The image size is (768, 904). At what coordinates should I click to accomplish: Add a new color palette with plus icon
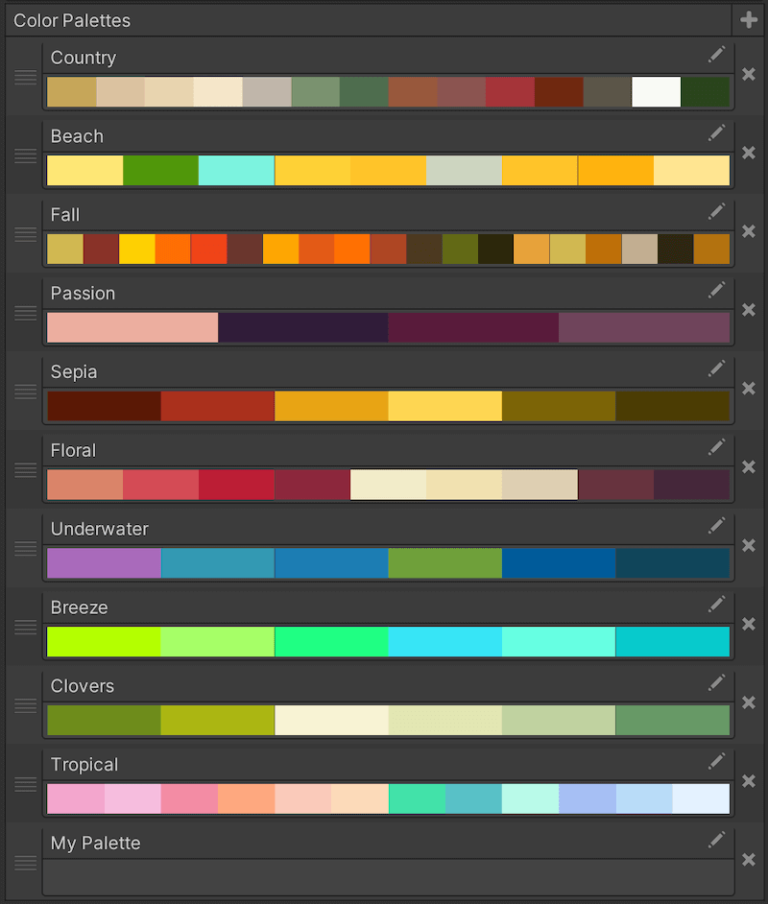pos(748,20)
